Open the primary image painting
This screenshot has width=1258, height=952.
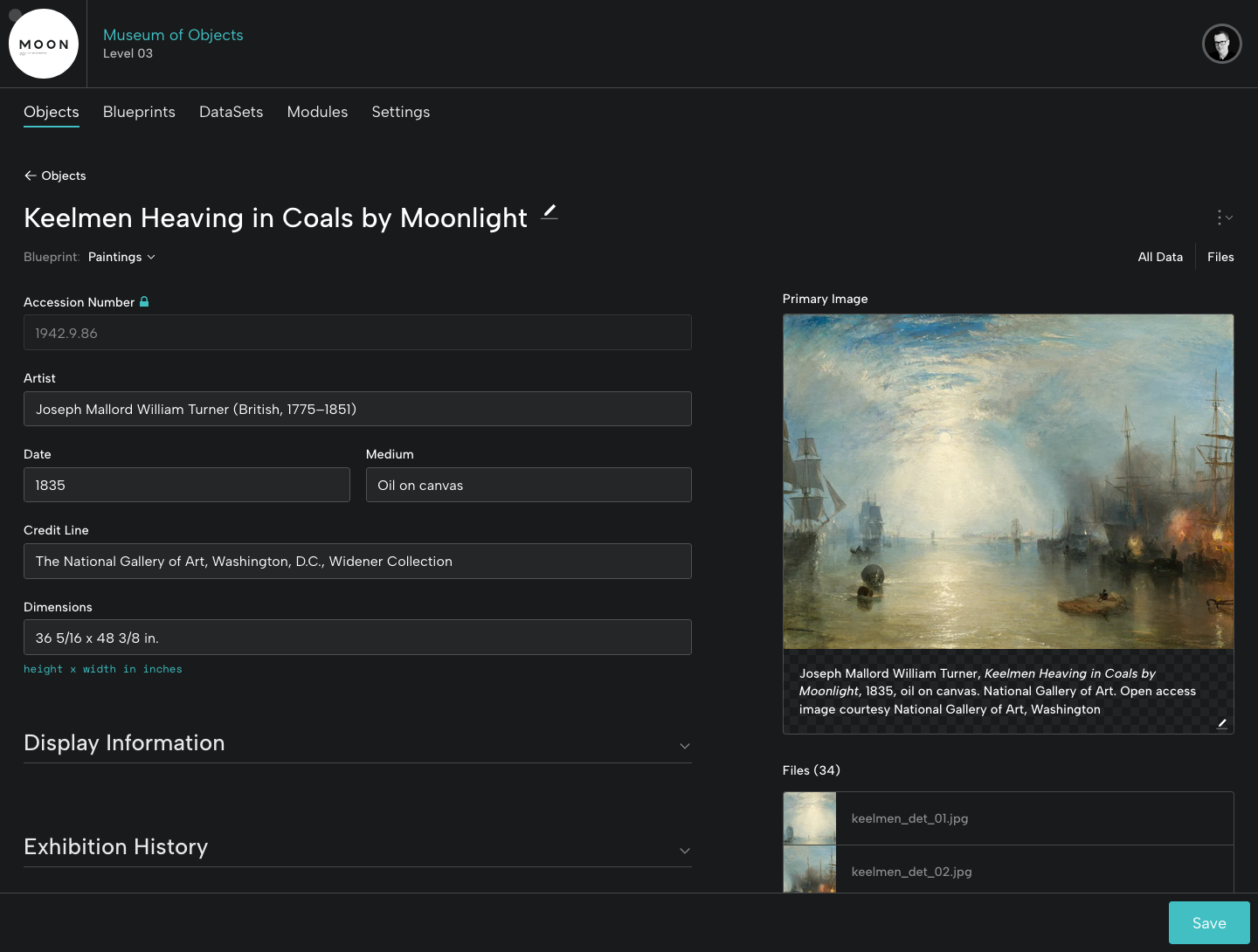[x=1008, y=481]
